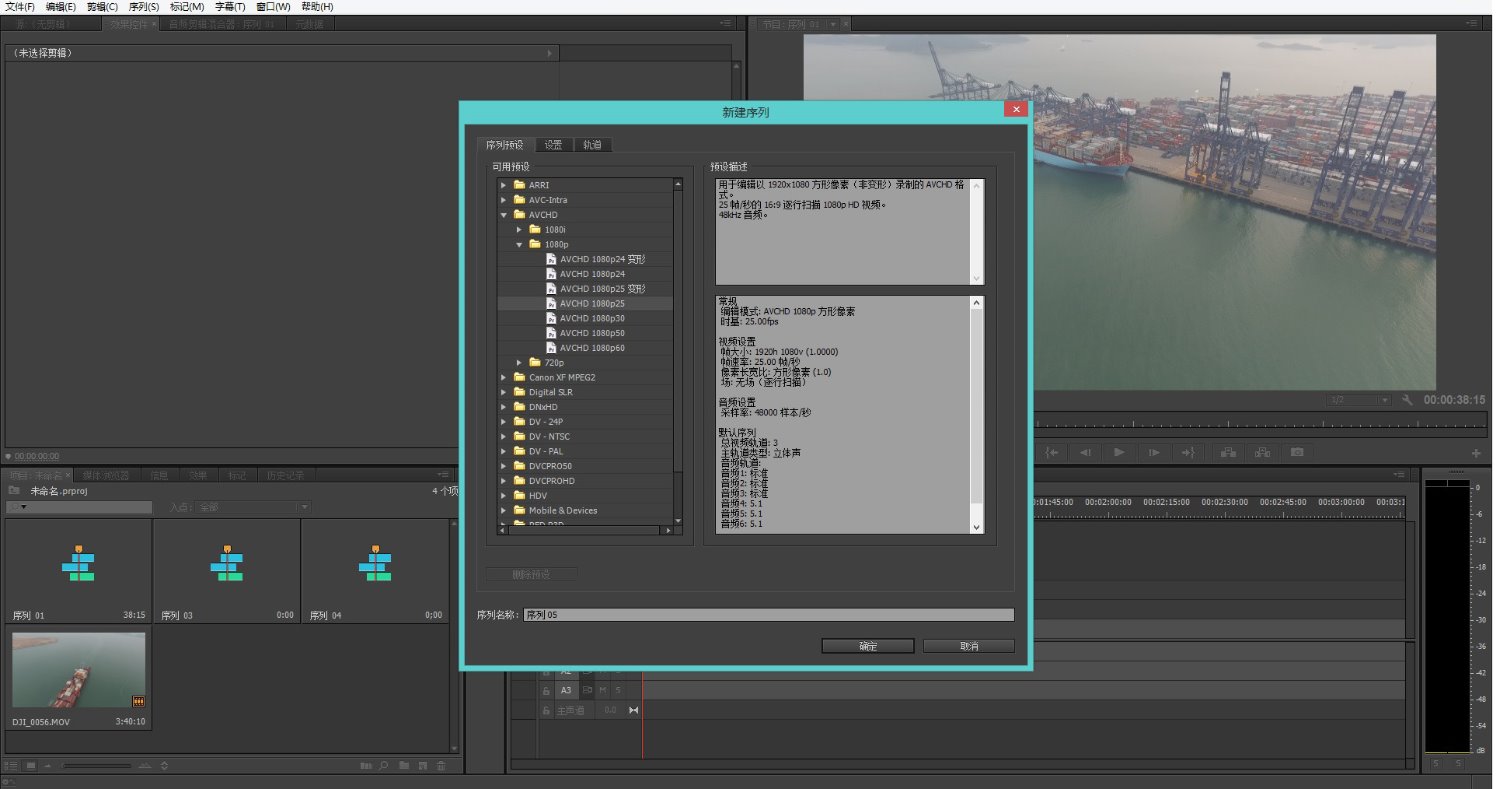Expand the 1080i subfolder
Viewport: 1500px width, 789px height.
point(520,229)
